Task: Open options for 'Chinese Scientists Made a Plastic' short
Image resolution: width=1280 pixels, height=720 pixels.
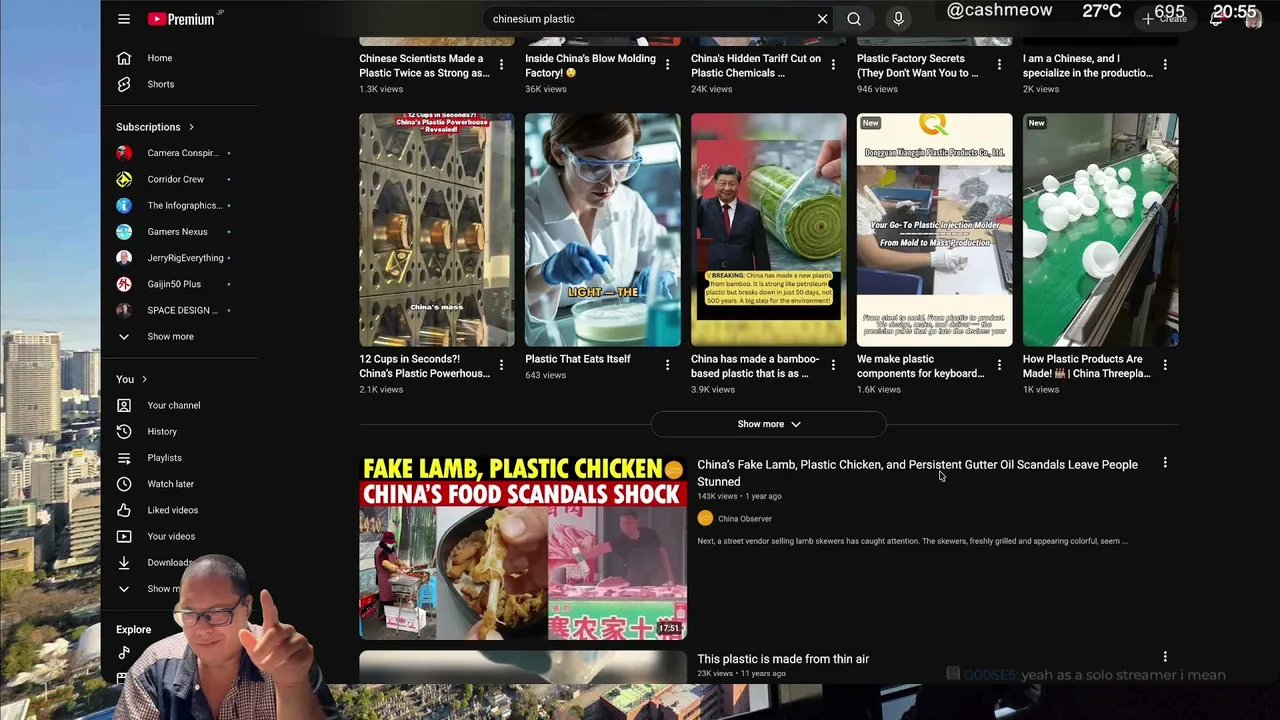Action: (501, 65)
